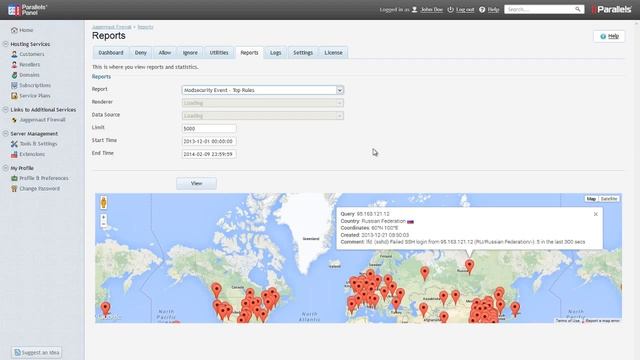Open the Subscriptions icon in sidebar

[14, 85]
